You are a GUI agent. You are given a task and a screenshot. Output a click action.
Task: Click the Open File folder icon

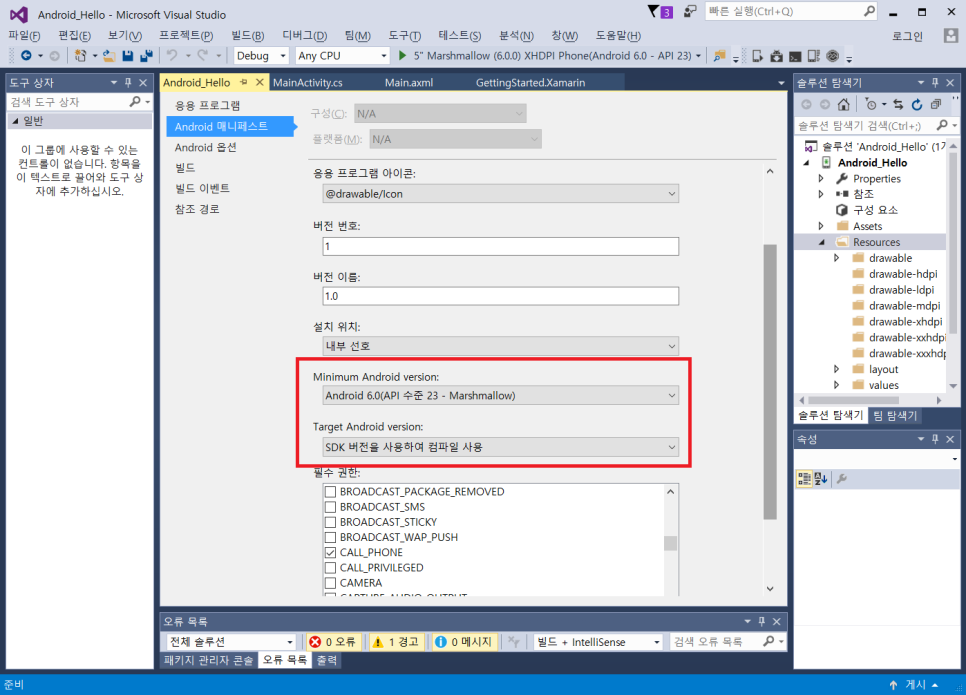[110, 55]
